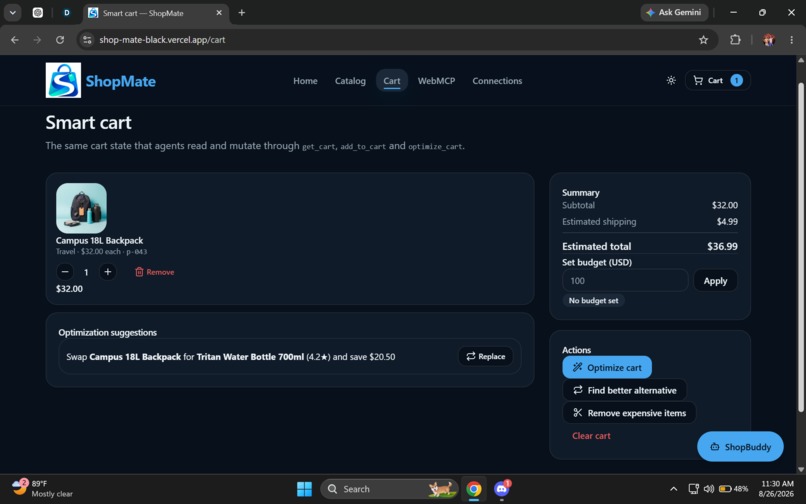806x504 pixels.
Task: Click the address bar URL
Action: pyautogui.click(x=162, y=40)
